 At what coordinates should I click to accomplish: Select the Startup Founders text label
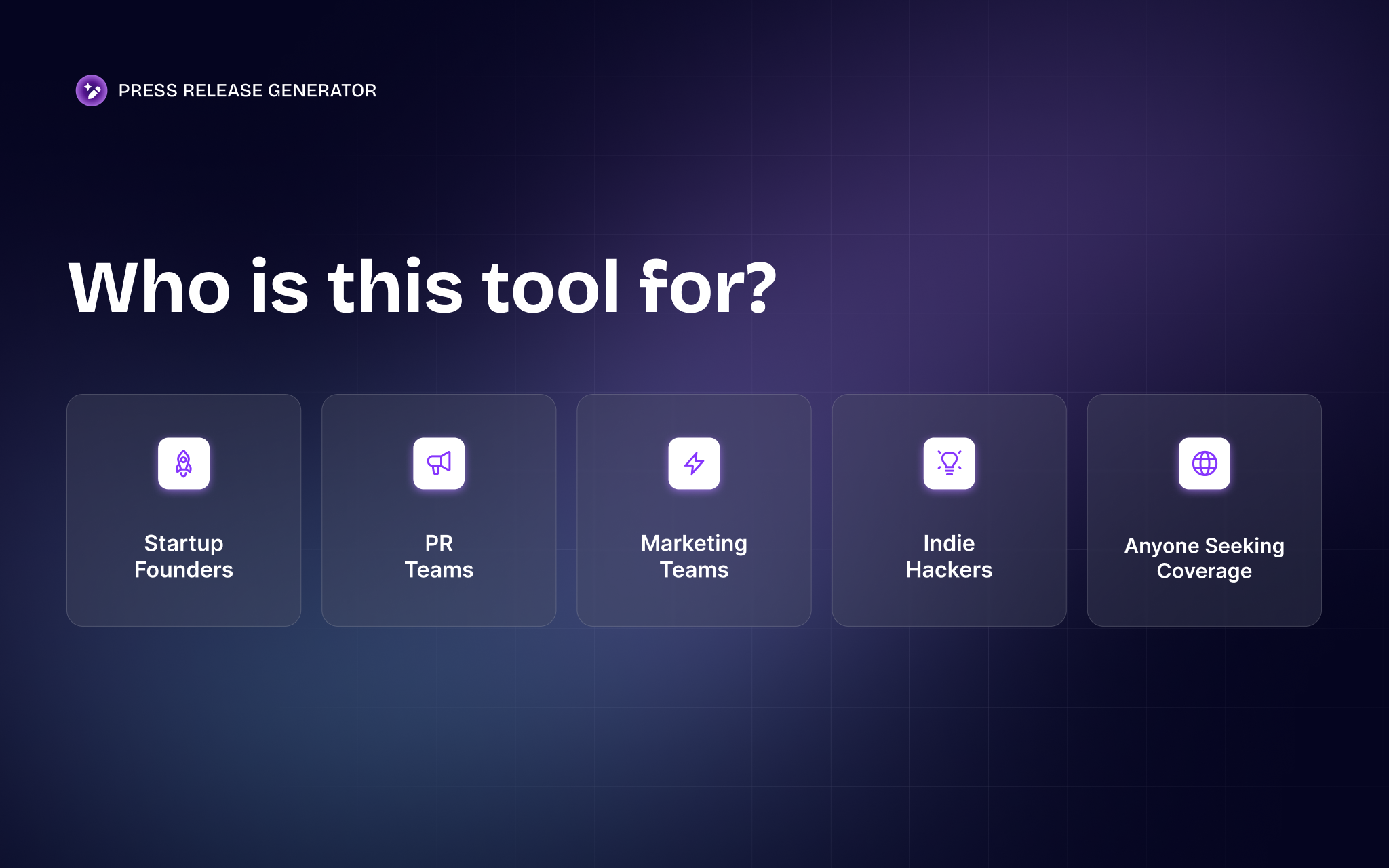[x=184, y=556]
